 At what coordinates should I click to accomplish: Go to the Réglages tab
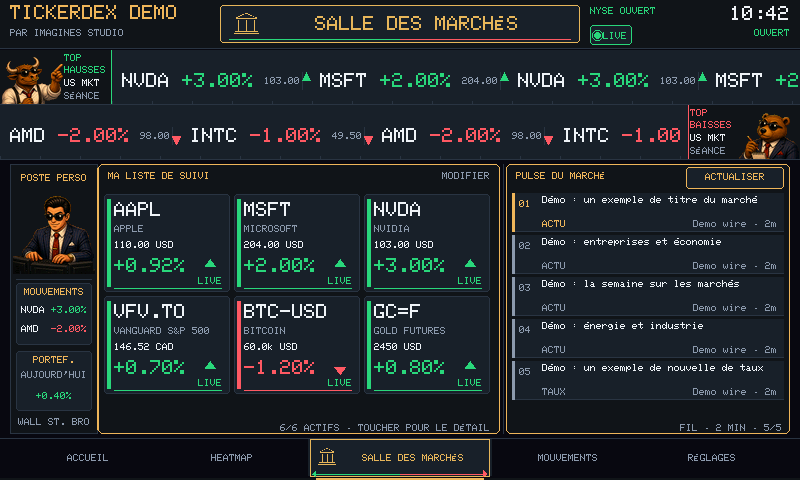tap(711, 458)
